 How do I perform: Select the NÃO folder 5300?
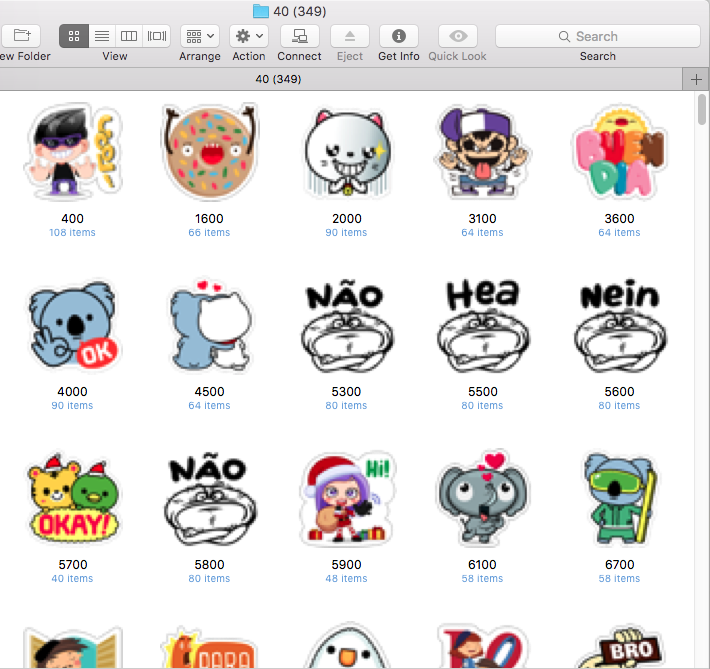click(347, 327)
